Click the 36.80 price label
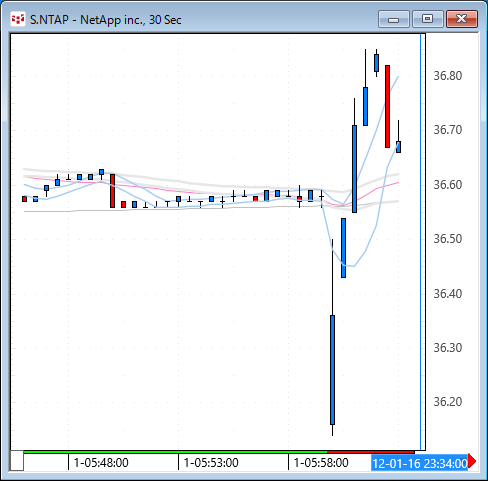The image size is (488, 481). (448, 76)
